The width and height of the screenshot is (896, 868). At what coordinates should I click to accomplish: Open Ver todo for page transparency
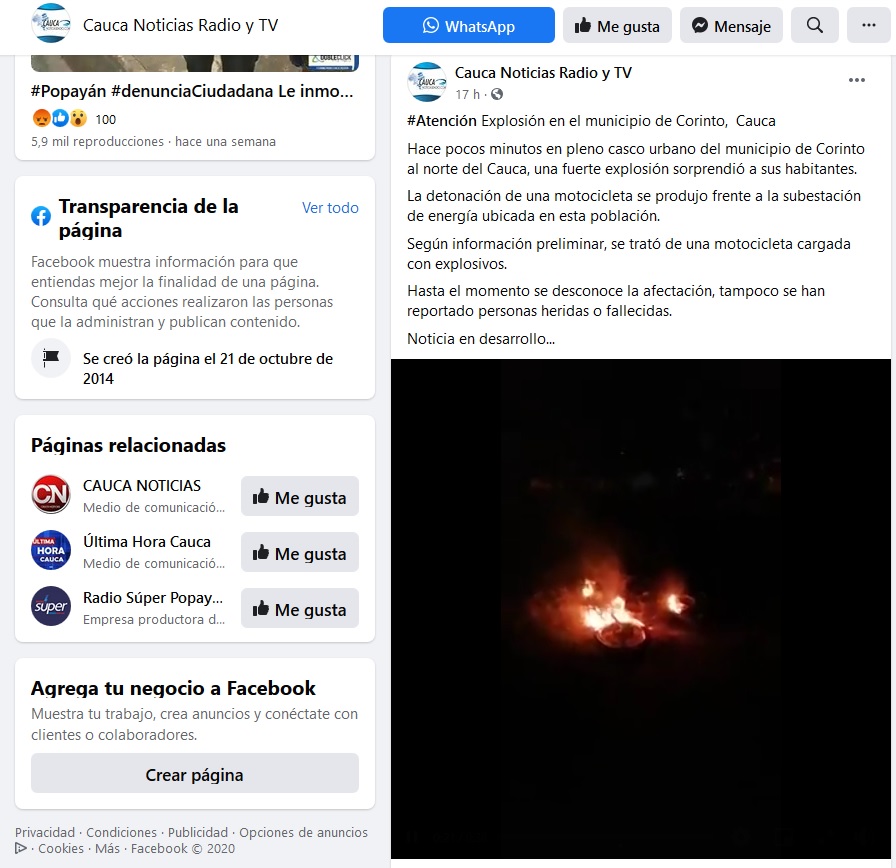tap(330, 207)
